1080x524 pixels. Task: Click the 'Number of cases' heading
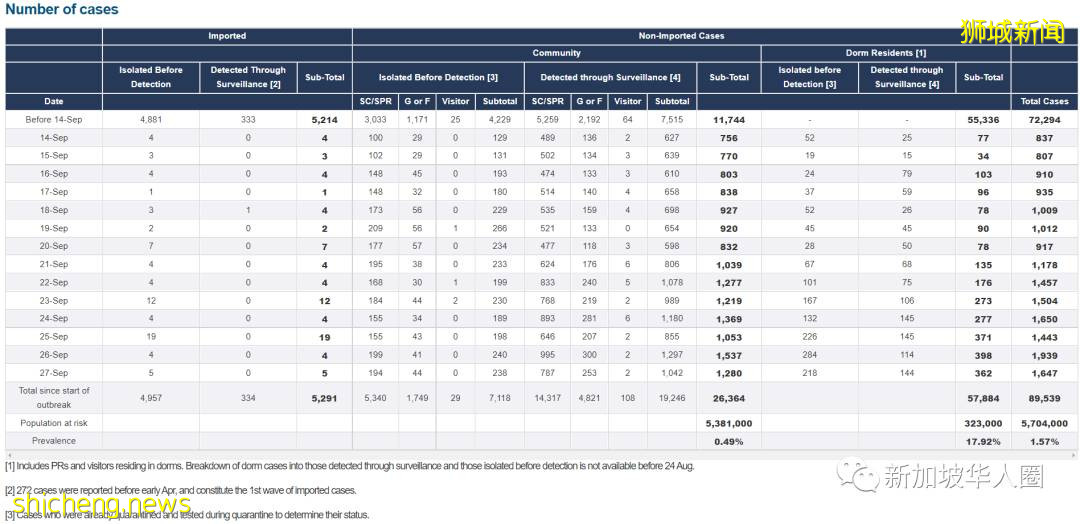(62, 10)
